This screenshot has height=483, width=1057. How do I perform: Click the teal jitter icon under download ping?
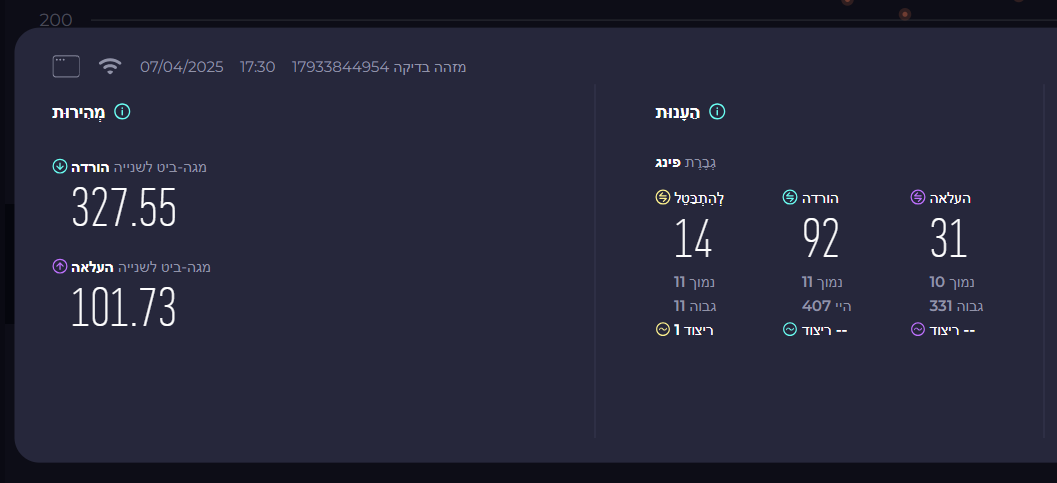789,329
